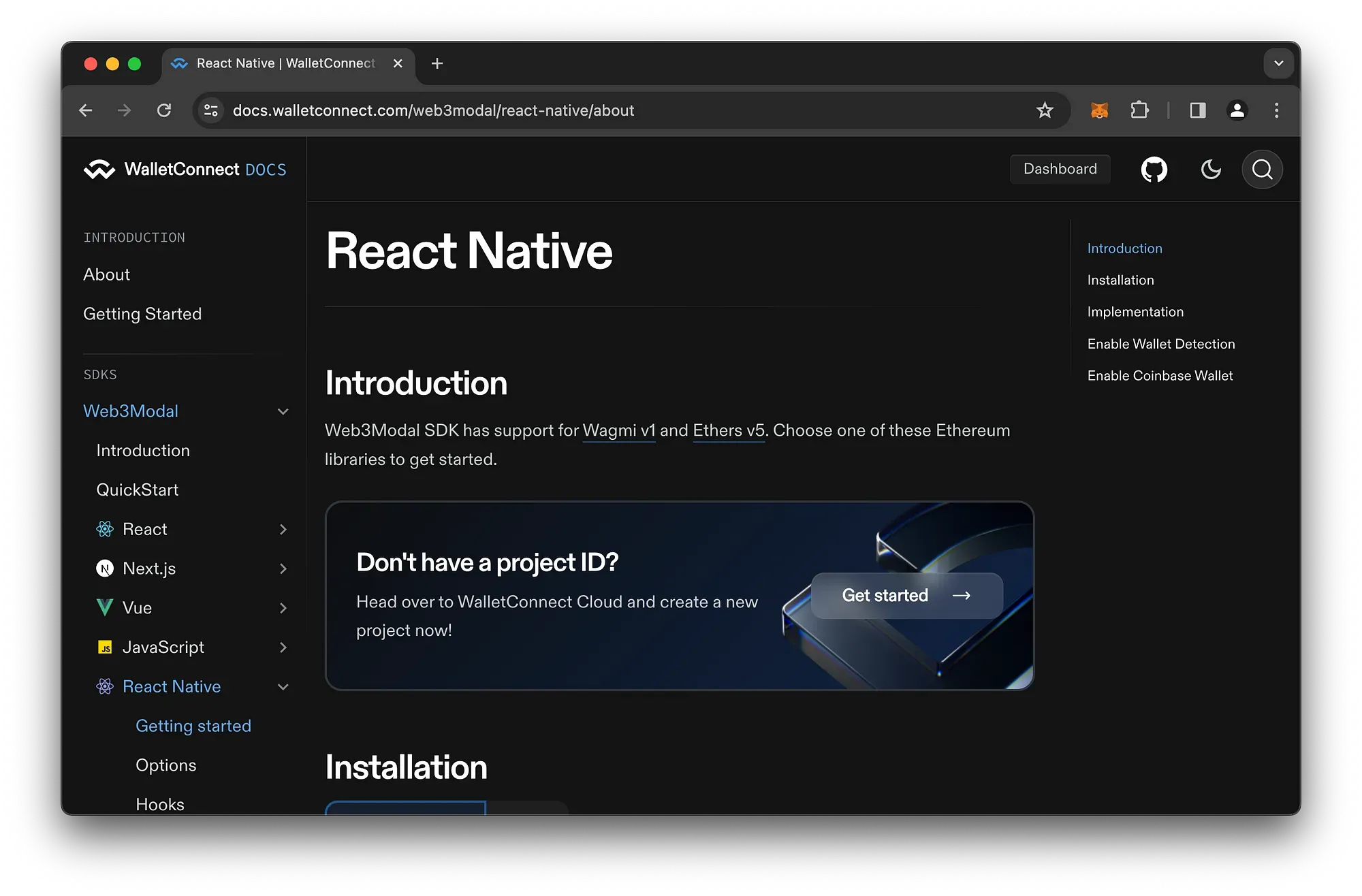This screenshot has height=896, width=1362.
Task: Collapse the Web3Modal section chevron
Action: point(283,412)
